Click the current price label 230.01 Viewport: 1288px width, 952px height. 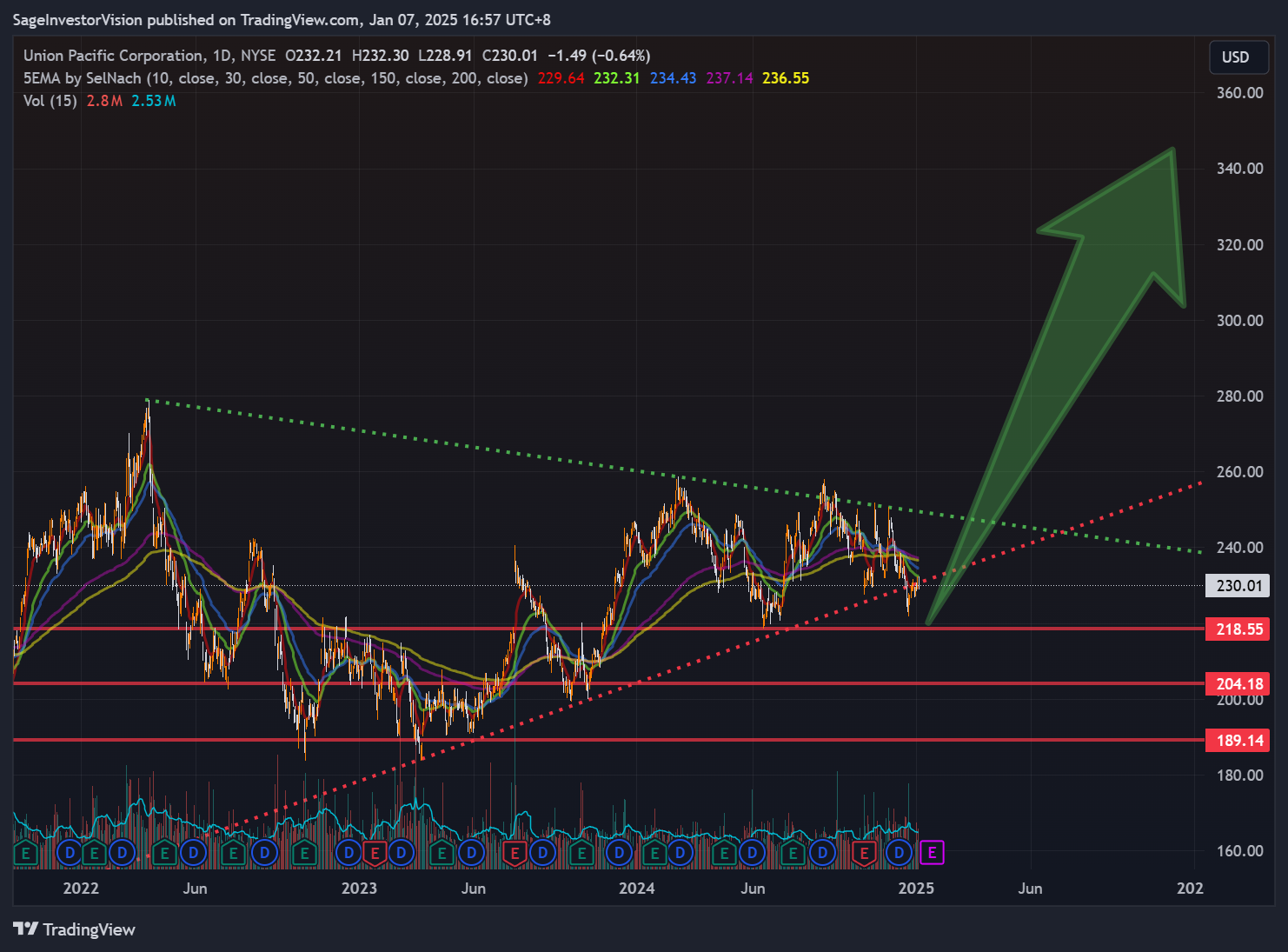(x=1238, y=585)
